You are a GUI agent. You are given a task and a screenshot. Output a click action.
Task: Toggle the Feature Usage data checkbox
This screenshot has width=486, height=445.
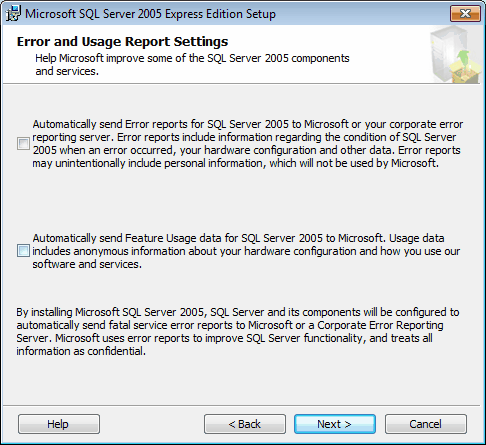(x=23, y=251)
